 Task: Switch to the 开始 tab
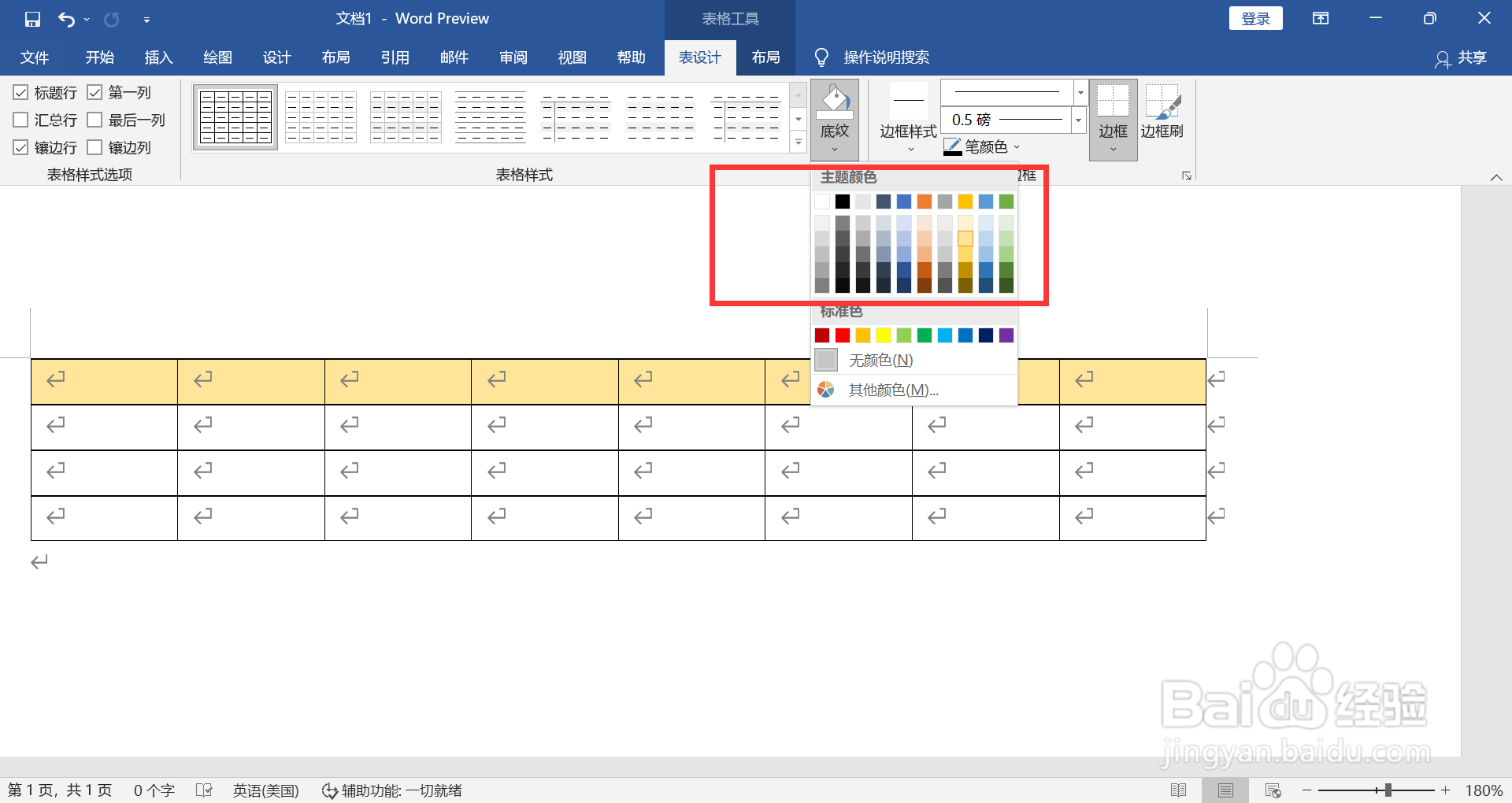[100, 57]
